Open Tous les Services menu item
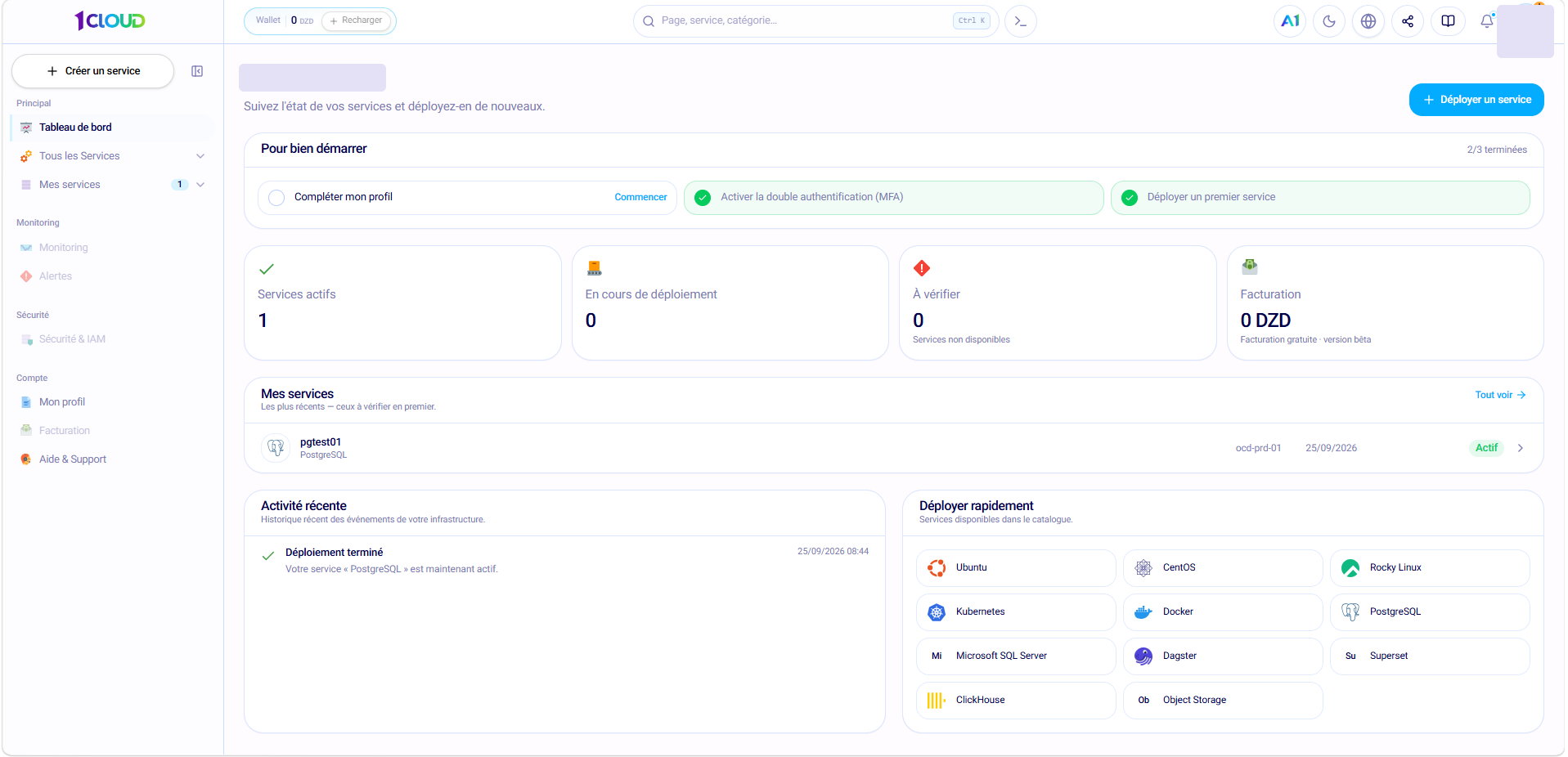The width and height of the screenshot is (1568, 757). [x=113, y=156]
